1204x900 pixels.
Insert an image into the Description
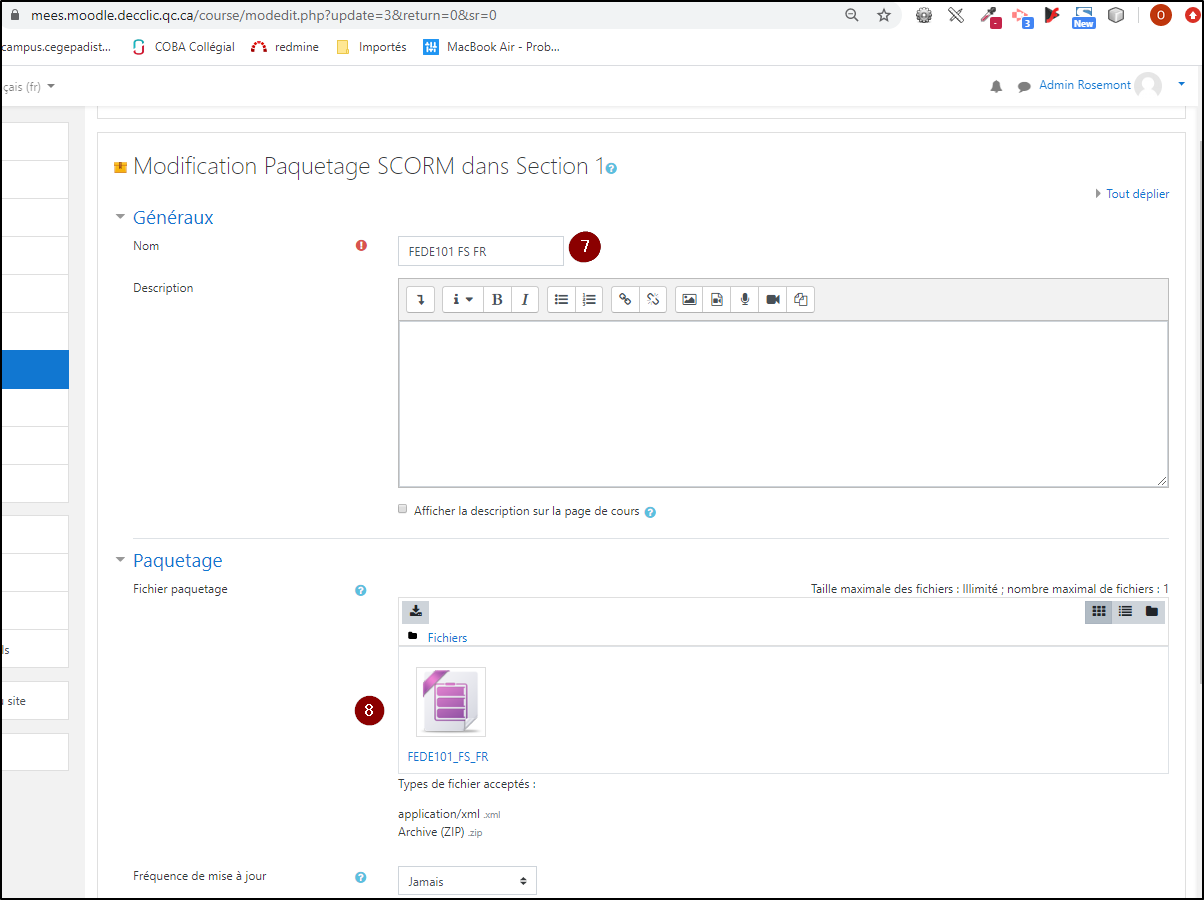[x=689, y=299]
